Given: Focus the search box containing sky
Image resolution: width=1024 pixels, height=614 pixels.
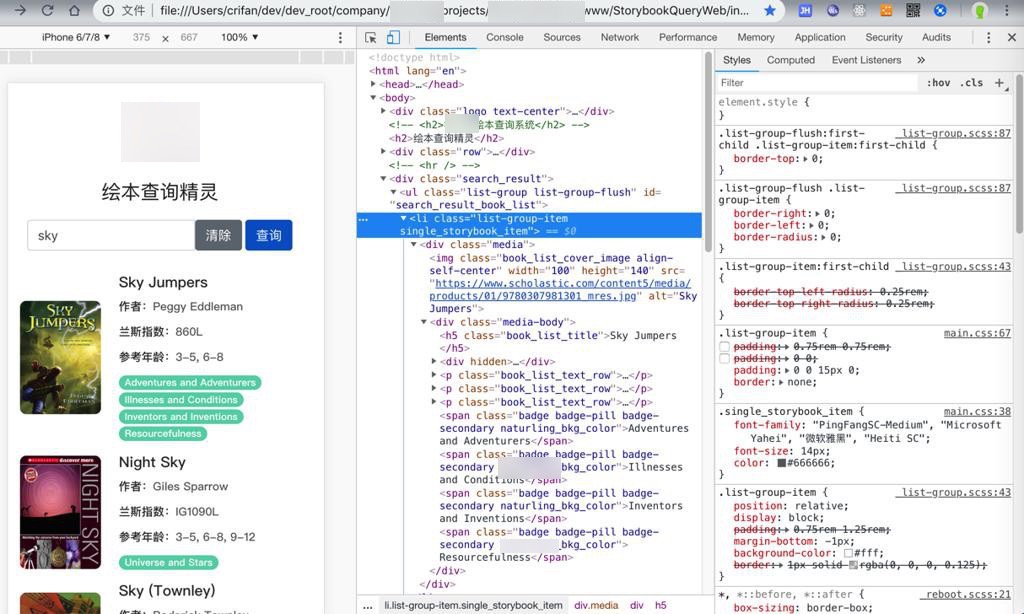Looking at the screenshot, I should (111, 235).
